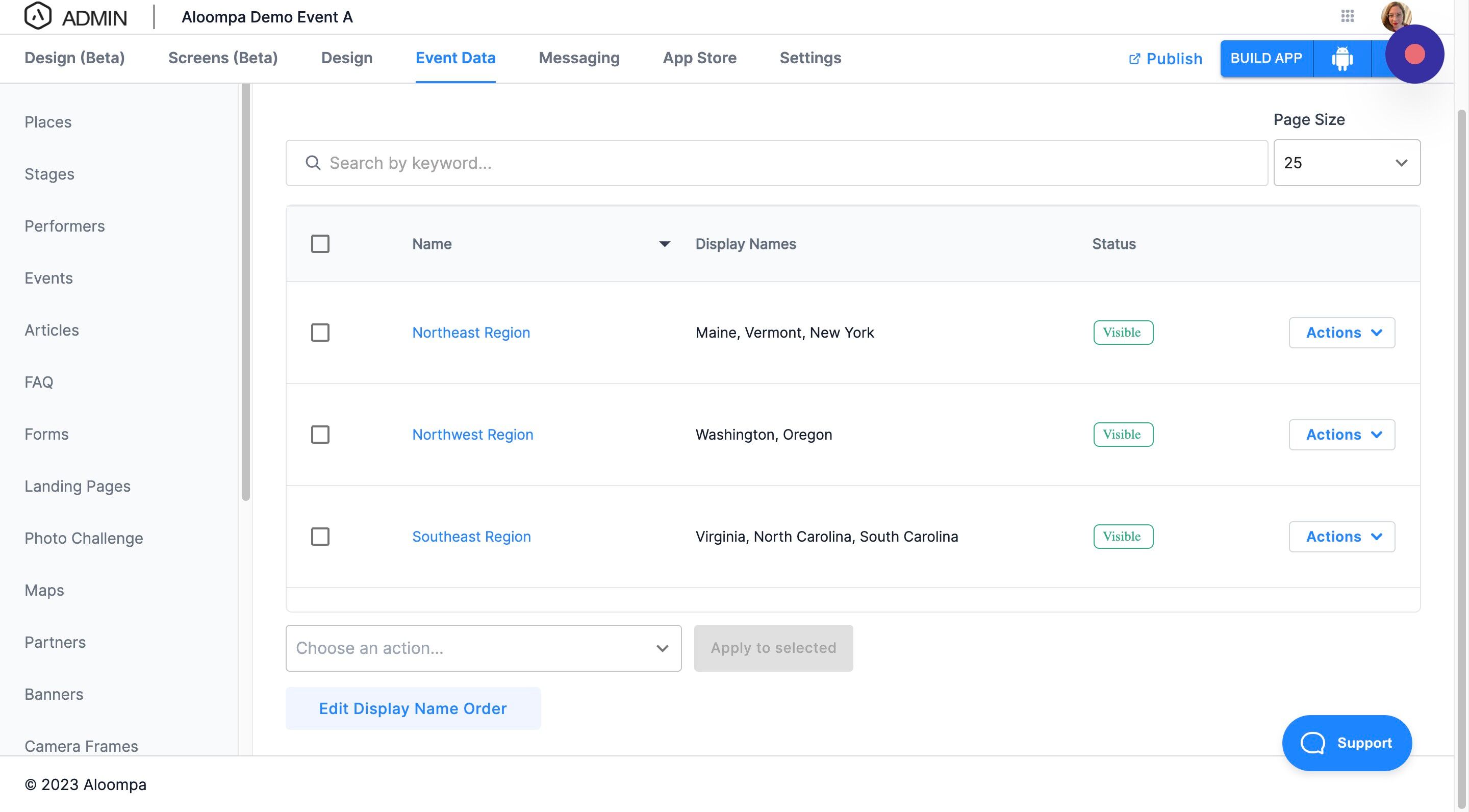Open Forms in the sidebar
Screen dimensions: 1469x812
pyautogui.click(x=47, y=435)
